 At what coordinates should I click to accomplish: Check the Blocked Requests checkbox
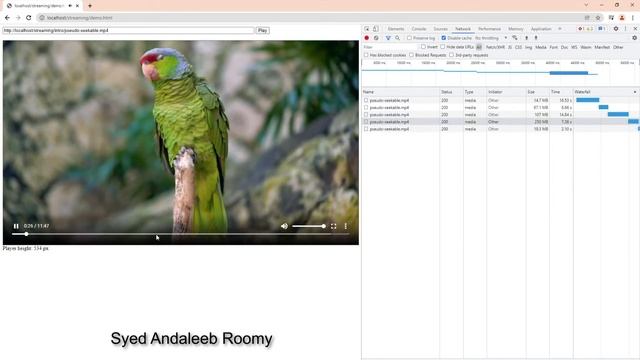(x=411, y=55)
